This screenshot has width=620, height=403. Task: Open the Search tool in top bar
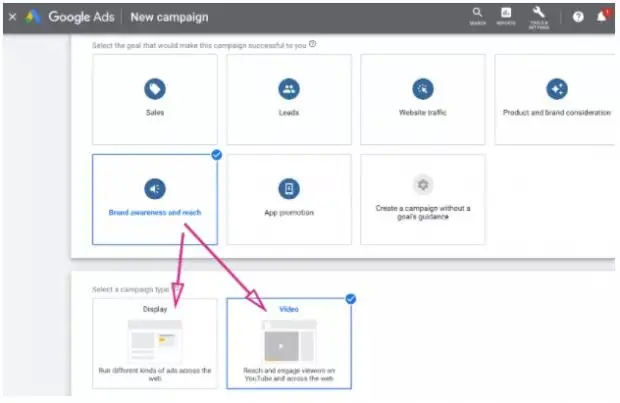[x=477, y=15]
